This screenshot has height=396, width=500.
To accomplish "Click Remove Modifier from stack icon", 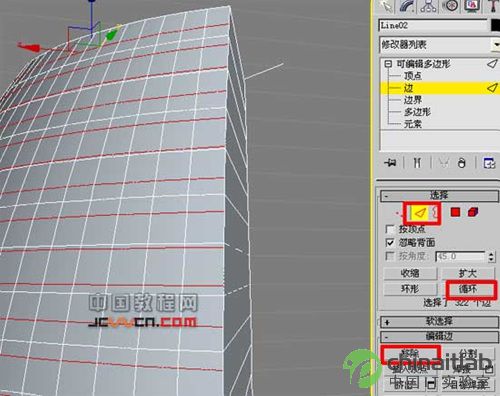I will pyautogui.click(x=462, y=163).
